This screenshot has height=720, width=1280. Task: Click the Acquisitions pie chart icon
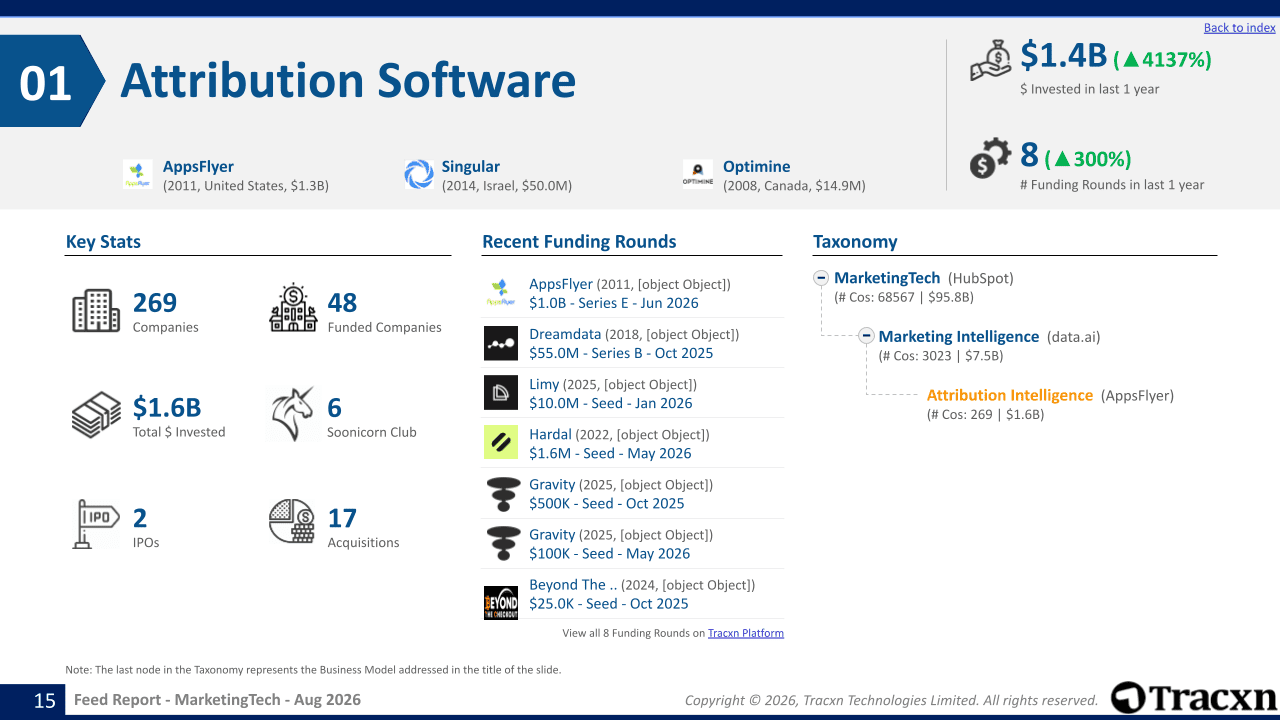pos(293,521)
